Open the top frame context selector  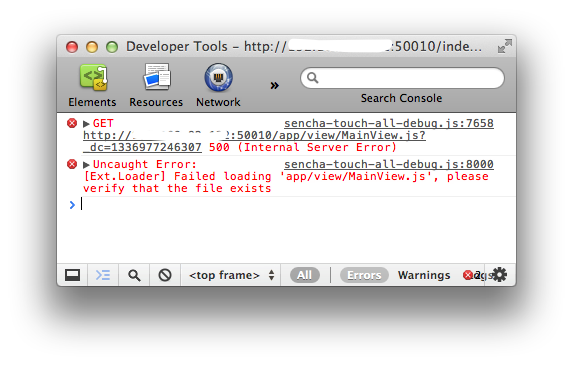231,275
